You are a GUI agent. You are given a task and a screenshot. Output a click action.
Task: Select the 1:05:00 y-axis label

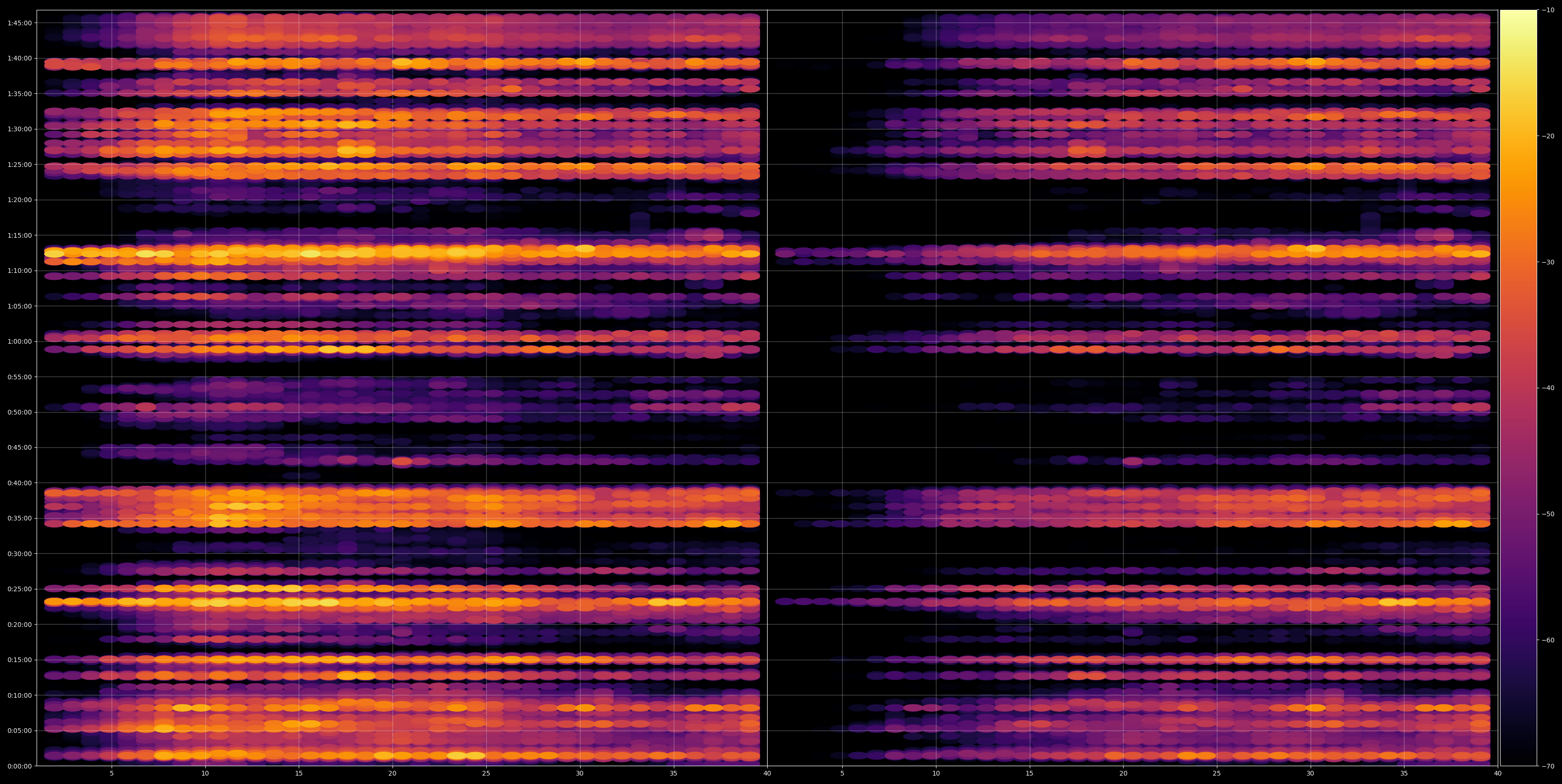pos(19,306)
